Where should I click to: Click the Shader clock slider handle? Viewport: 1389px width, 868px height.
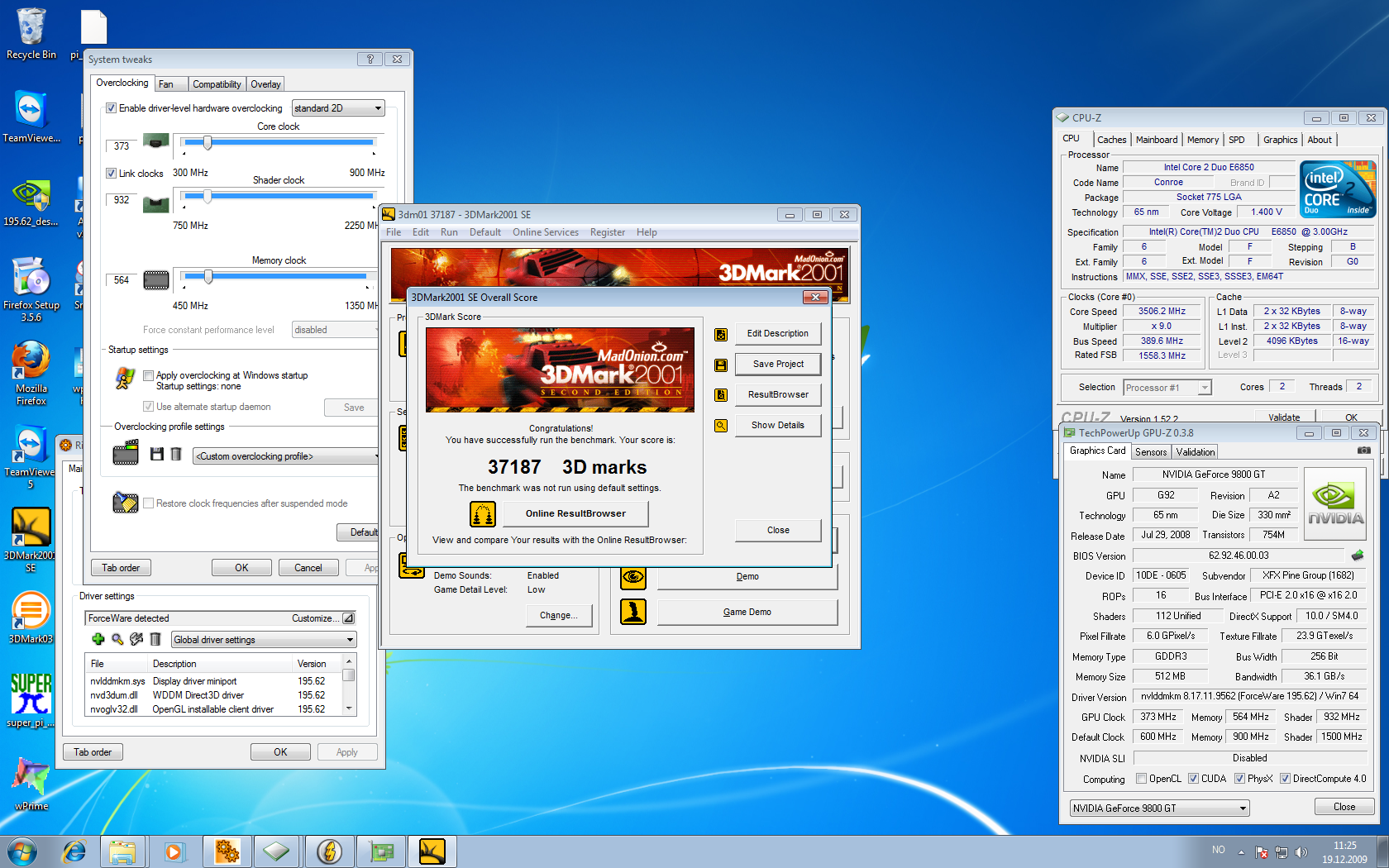(208, 197)
